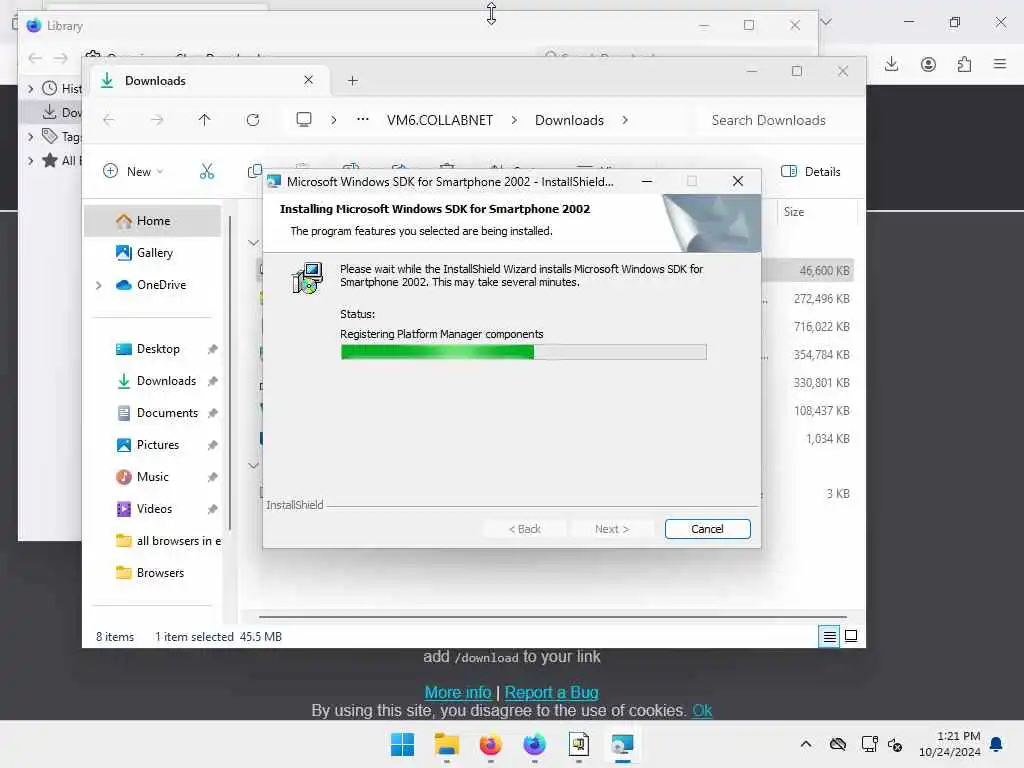The width and height of the screenshot is (1024, 768).
Task: Show hidden system tray icons
Action: tap(806, 744)
